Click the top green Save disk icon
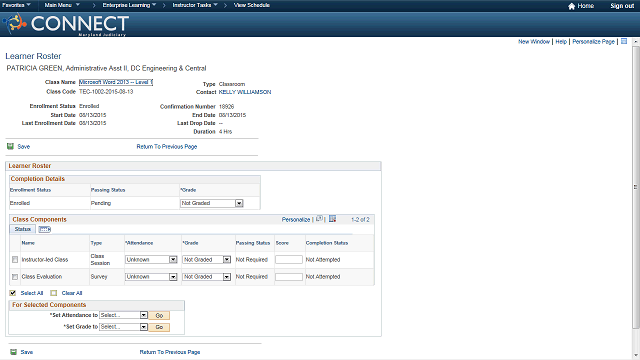The image size is (640, 360). (10, 146)
